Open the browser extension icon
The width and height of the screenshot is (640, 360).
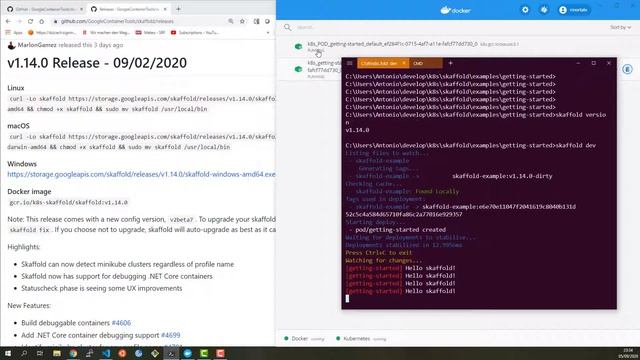(x=256, y=21)
